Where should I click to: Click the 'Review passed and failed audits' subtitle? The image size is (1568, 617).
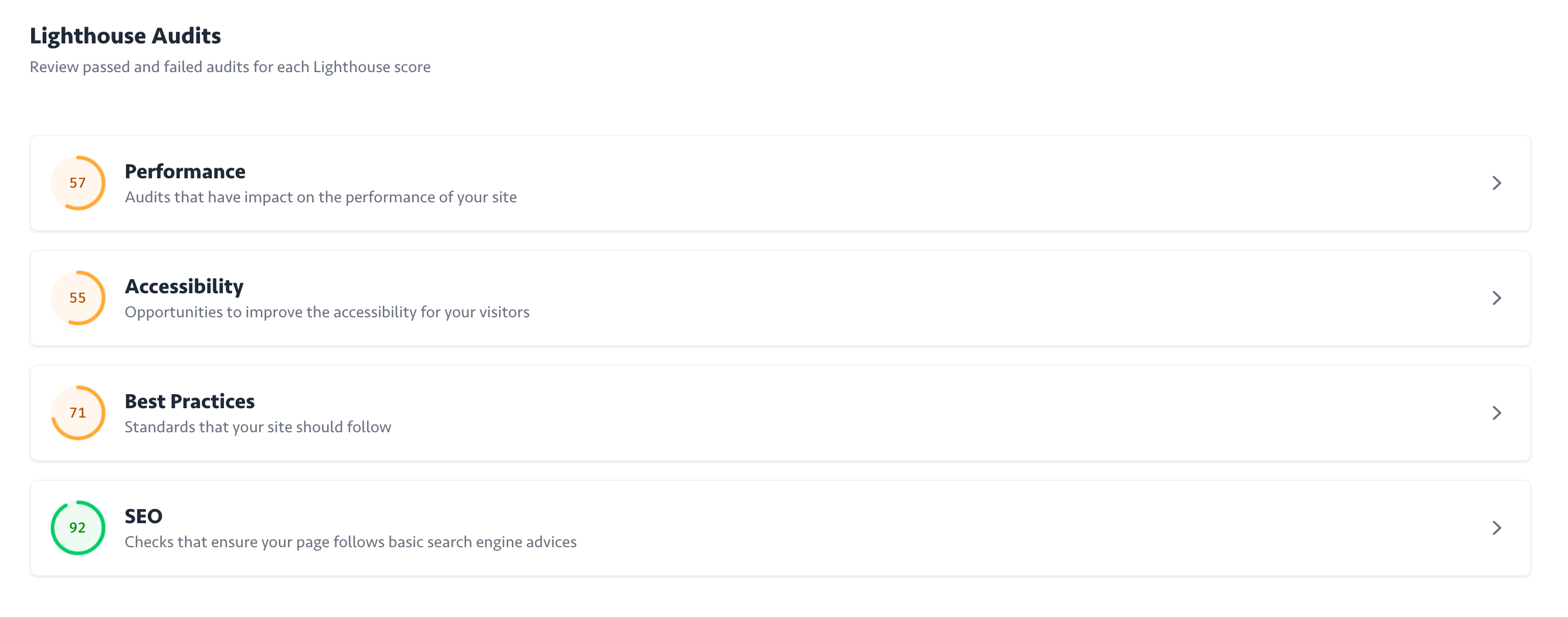pyautogui.click(x=230, y=67)
